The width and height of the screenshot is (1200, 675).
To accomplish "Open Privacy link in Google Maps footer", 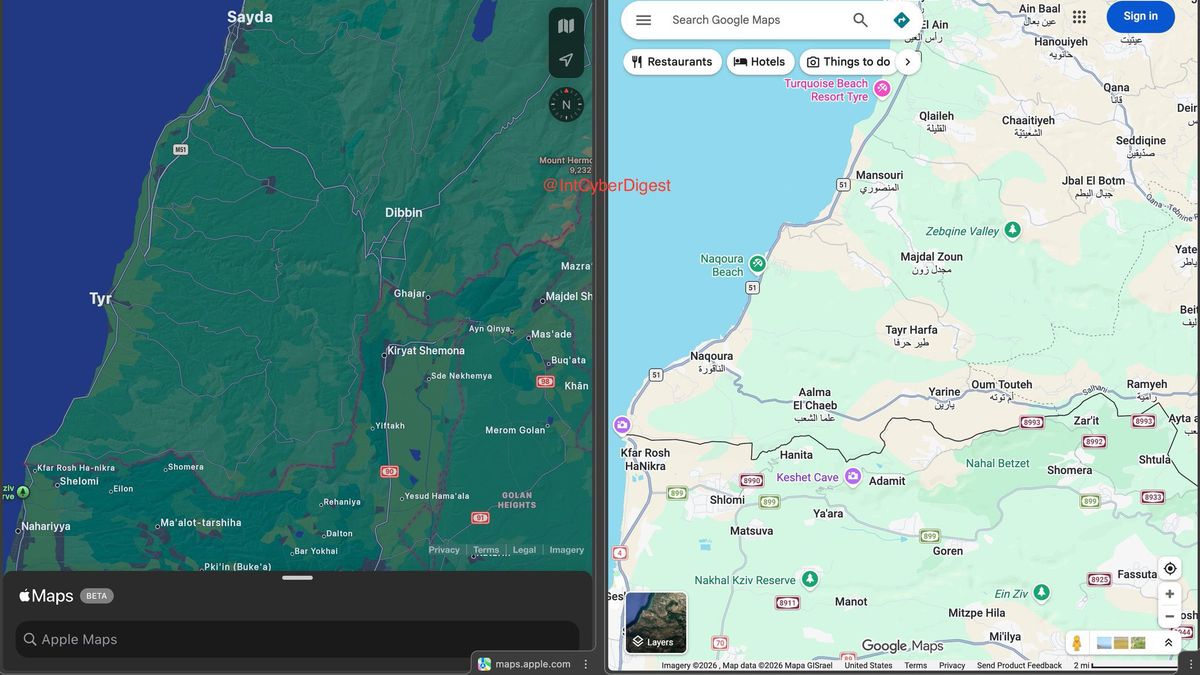I will click(x=952, y=665).
